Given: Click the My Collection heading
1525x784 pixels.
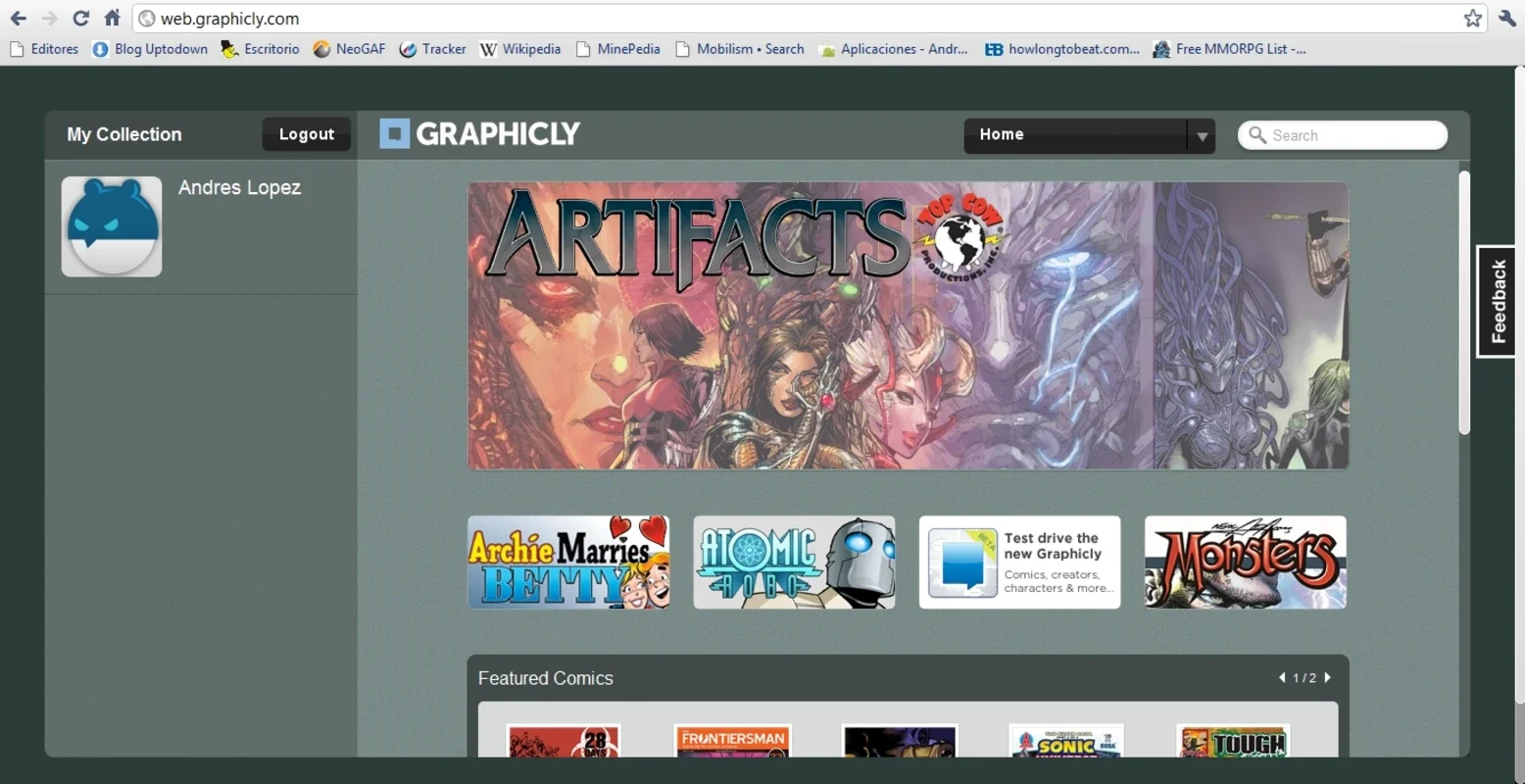Looking at the screenshot, I should click(x=124, y=134).
